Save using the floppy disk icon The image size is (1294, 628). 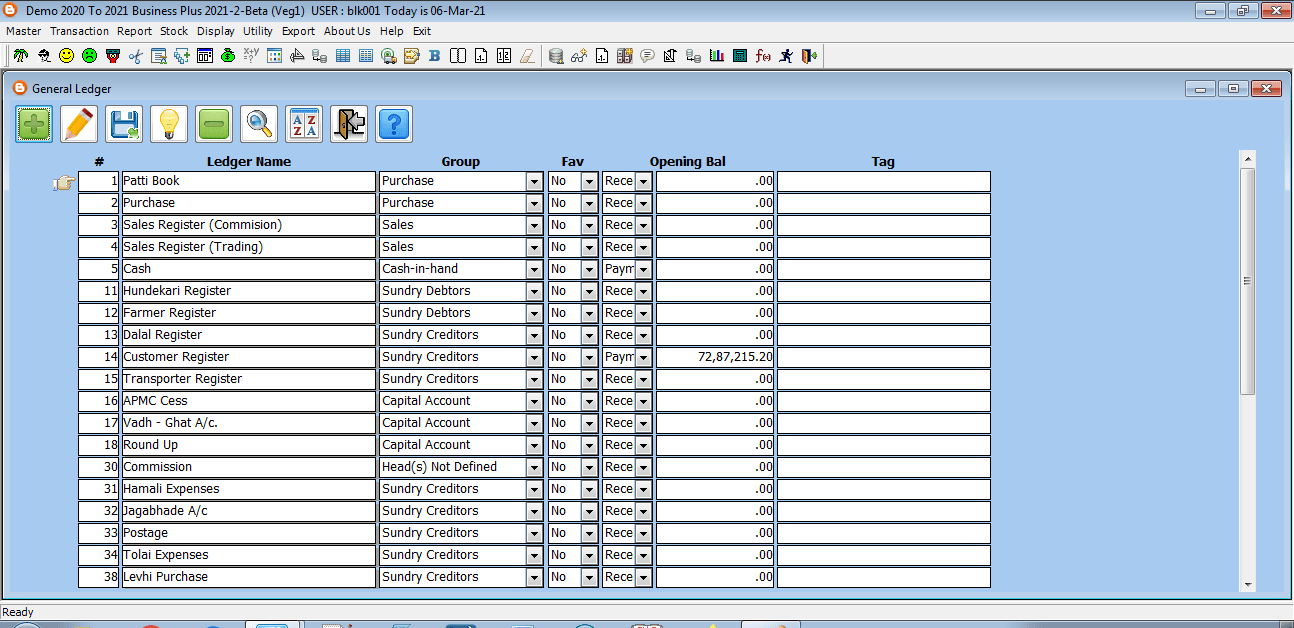tap(124, 124)
